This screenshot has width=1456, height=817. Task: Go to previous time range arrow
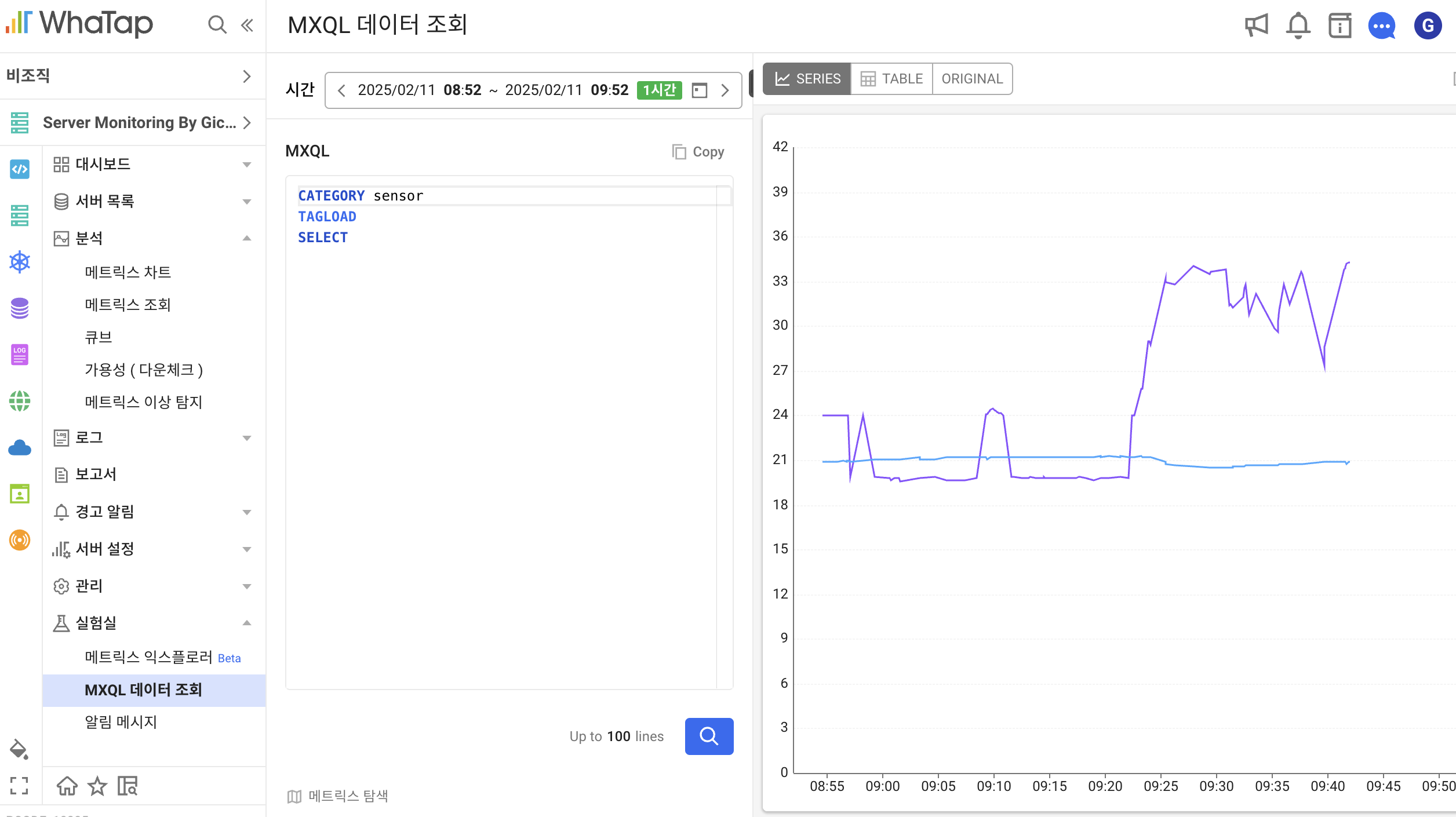(x=341, y=90)
